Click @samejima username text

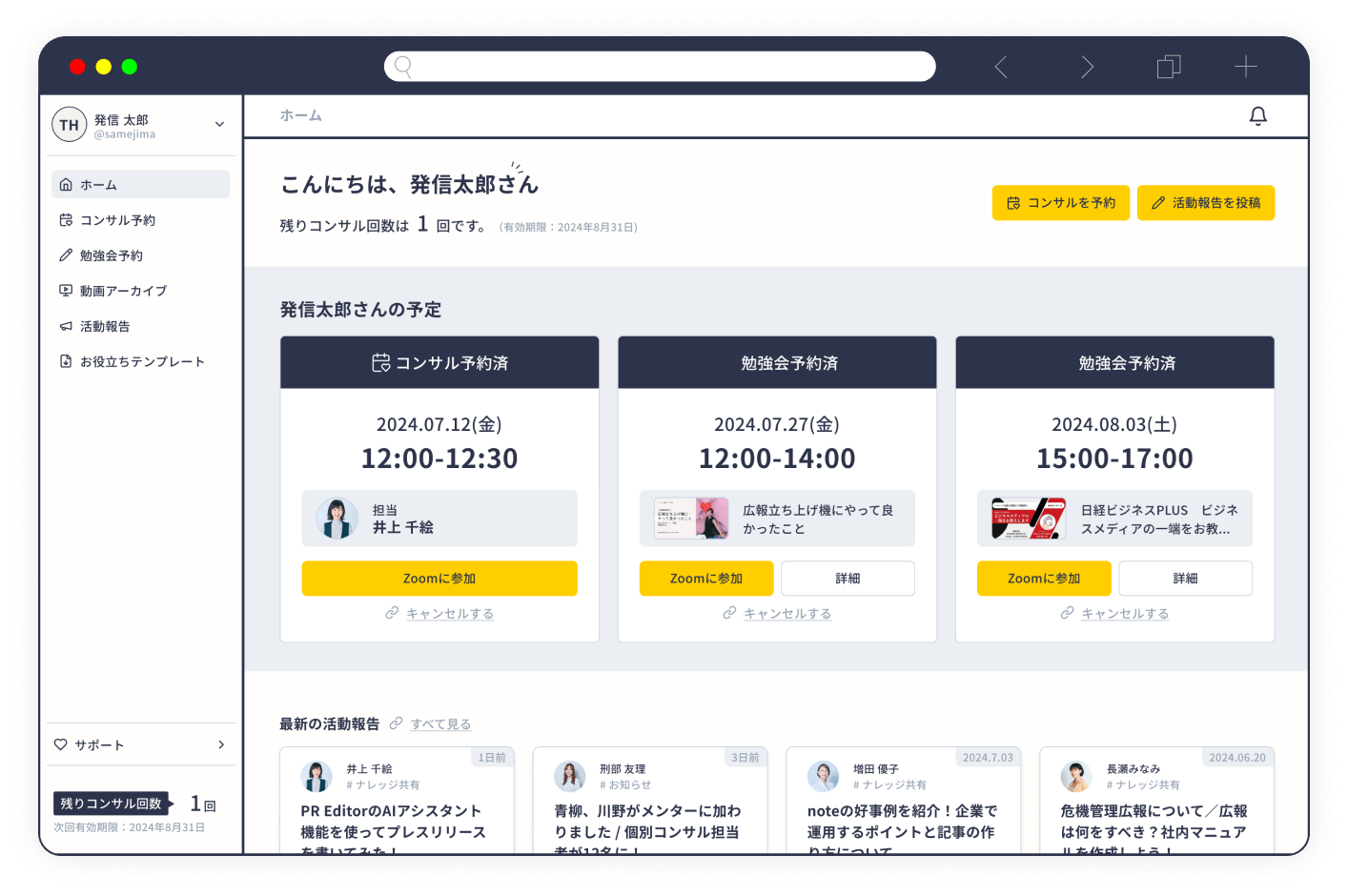tap(125, 134)
